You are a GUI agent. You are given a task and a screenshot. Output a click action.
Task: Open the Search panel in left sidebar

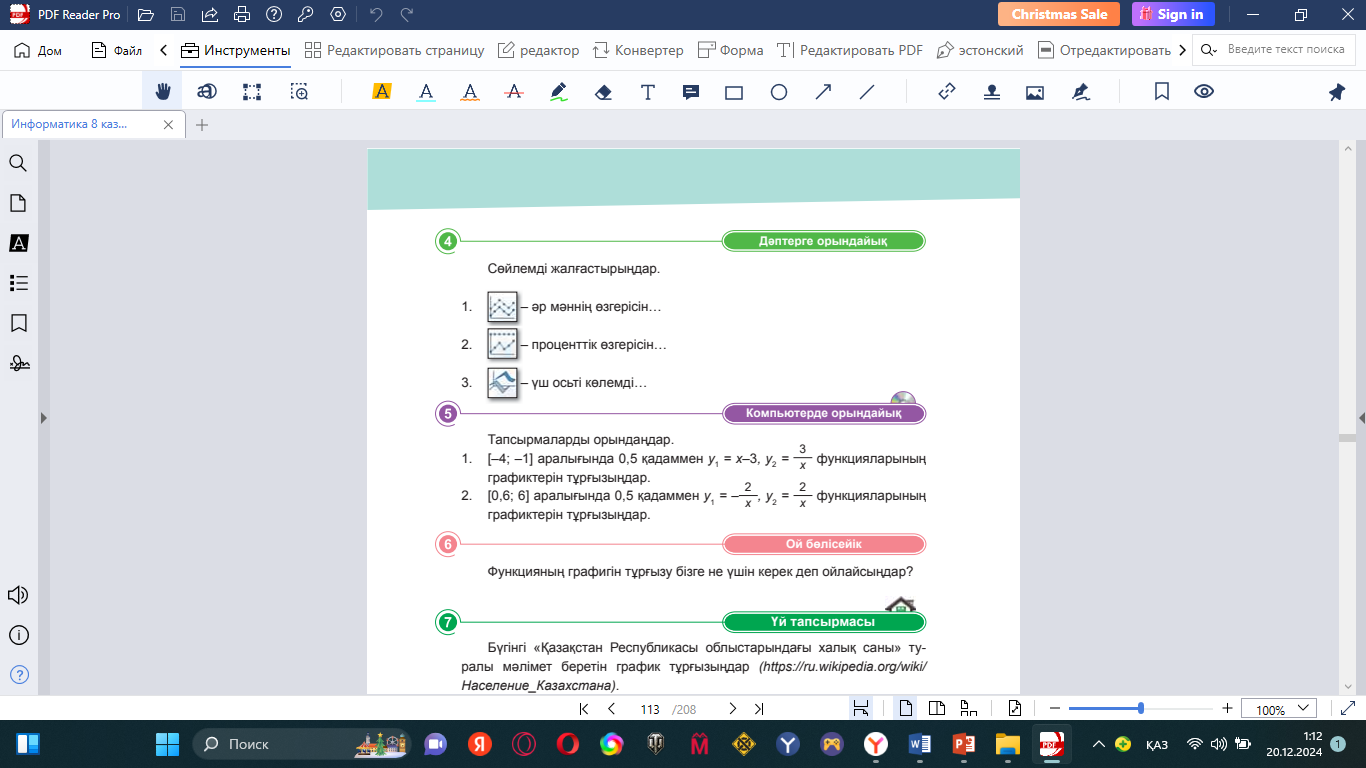pyautogui.click(x=18, y=163)
